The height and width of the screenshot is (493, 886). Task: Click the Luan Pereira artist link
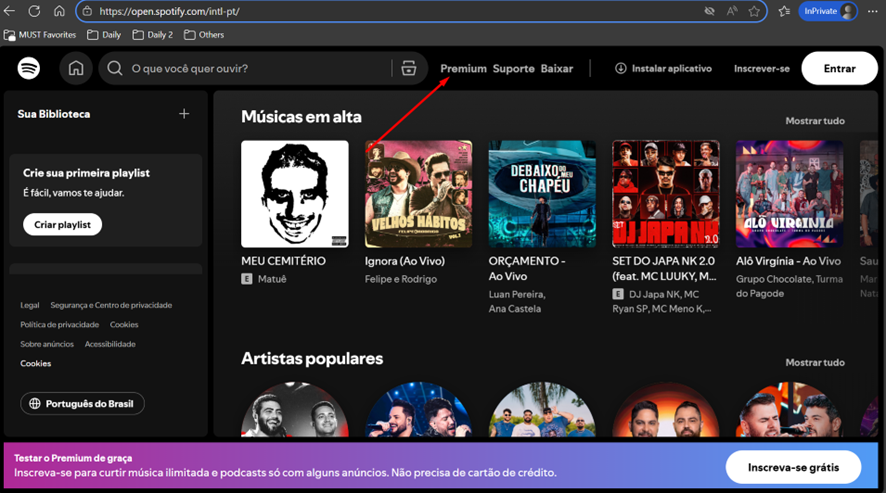(517, 294)
